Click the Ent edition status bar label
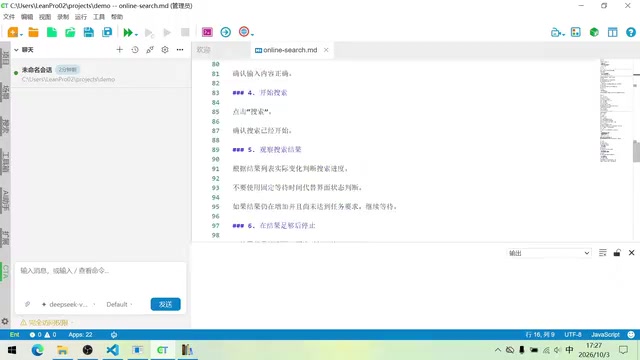Screen dimensions: 640x360 coord(14,335)
